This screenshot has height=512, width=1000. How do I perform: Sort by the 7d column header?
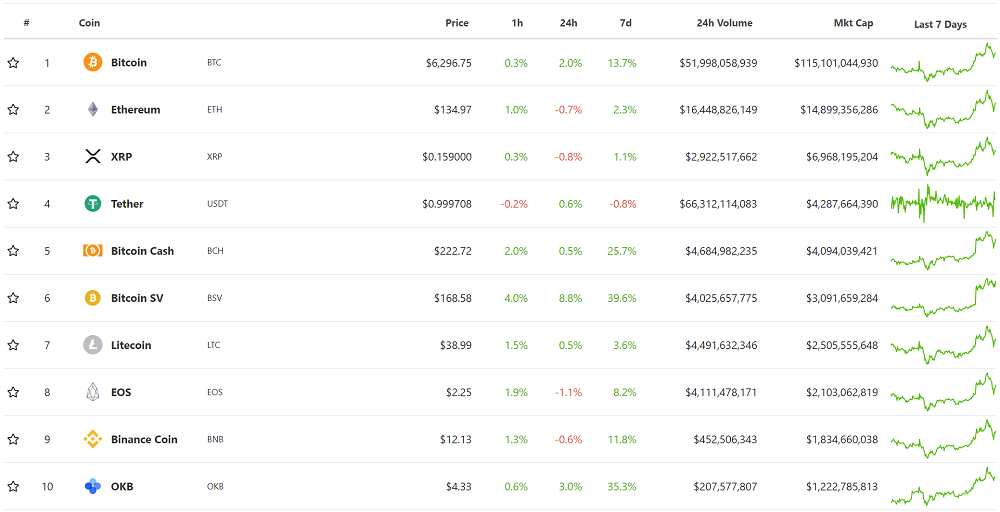pyautogui.click(x=626, y=23)
